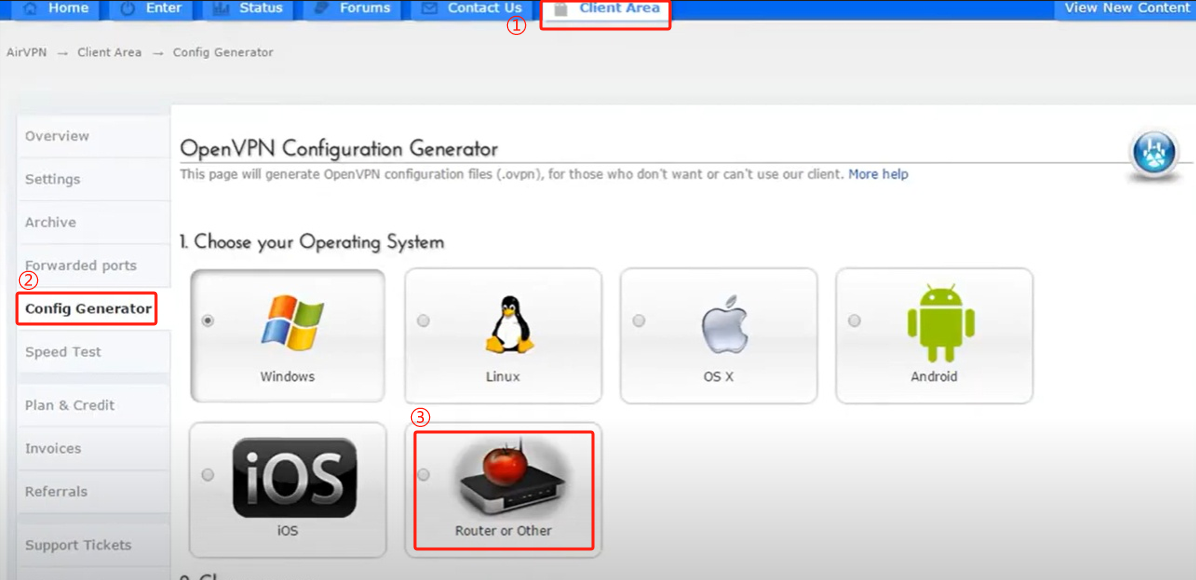Click the Windows flag logo icon

[292, 324]
